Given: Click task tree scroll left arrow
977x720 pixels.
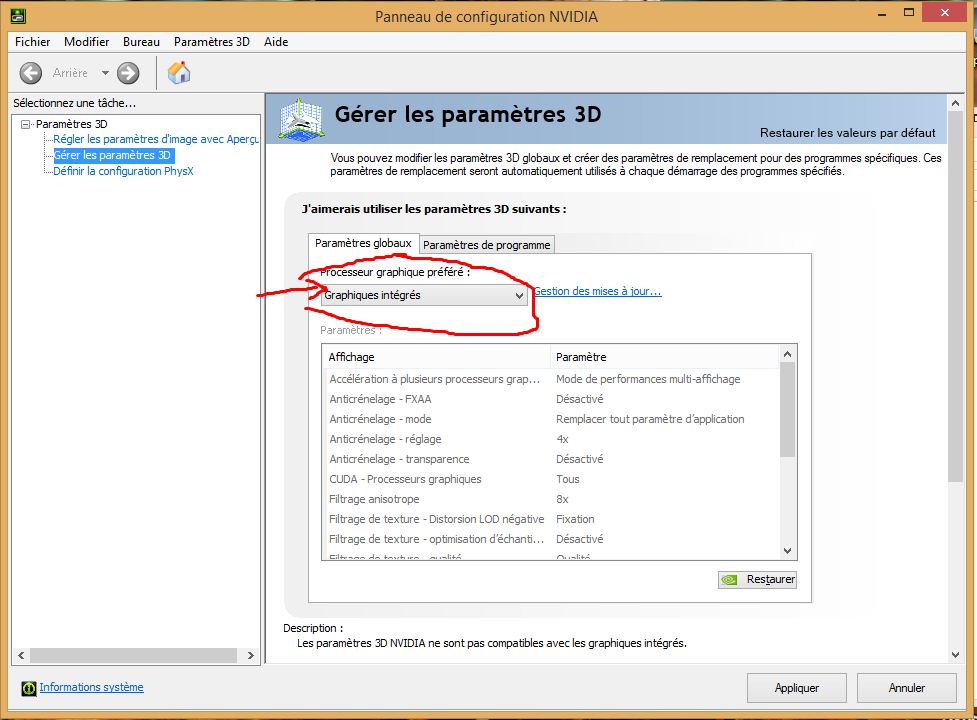Looking at the screenshot, I should point(21,655).
